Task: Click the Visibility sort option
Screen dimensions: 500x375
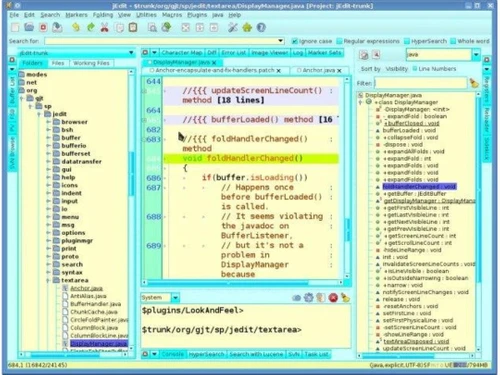Action: (397, 69)
